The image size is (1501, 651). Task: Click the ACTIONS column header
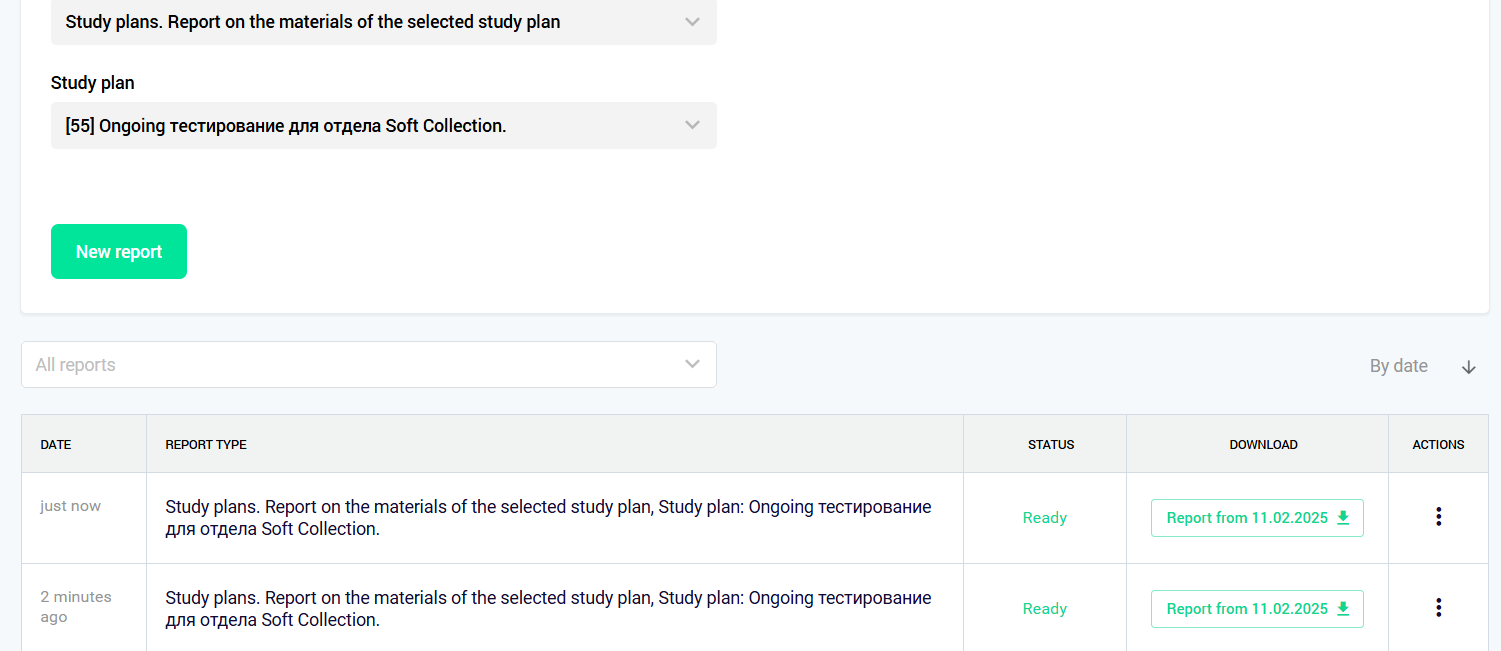click(x=1438, y=445)
